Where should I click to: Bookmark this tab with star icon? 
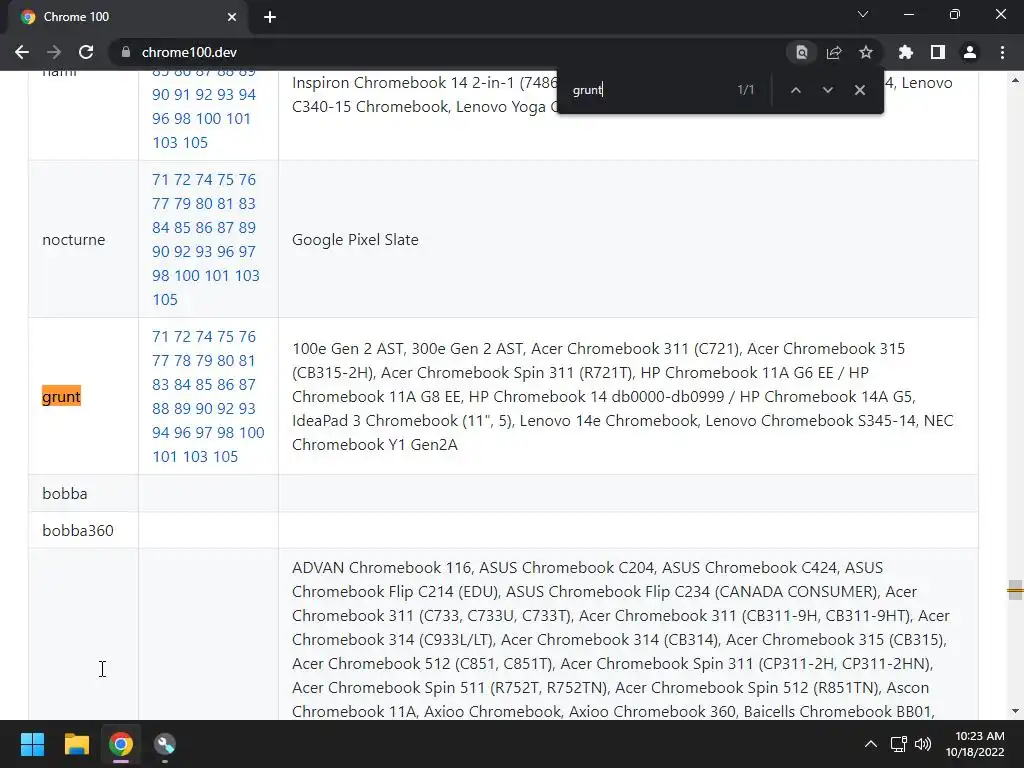pyautogui.click(x=865, y=52)
